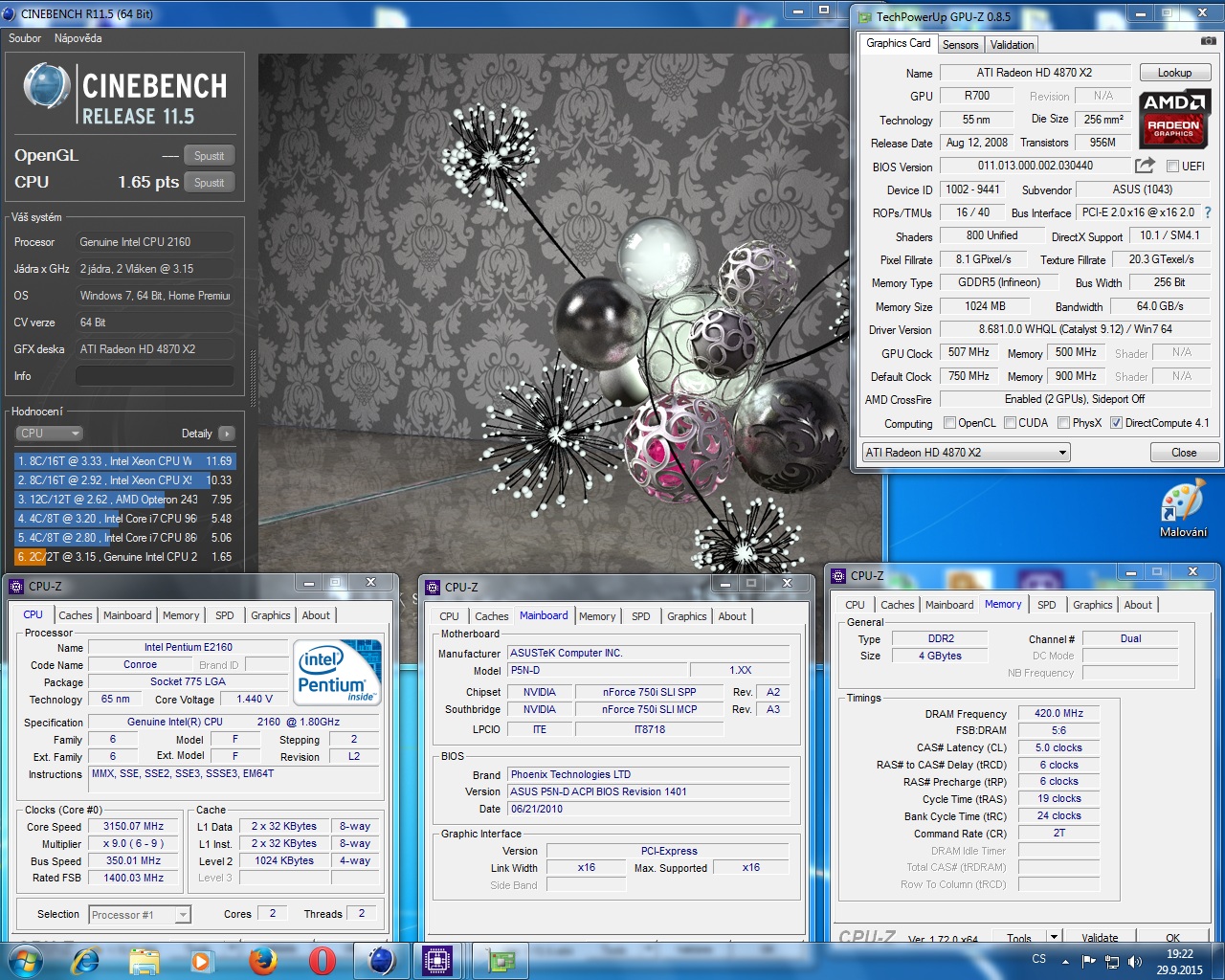Image resolution: width=1225 pixels, height=980 pixels.
Task: Toggle the PhysX checkbox
Action: point(1063,423)
